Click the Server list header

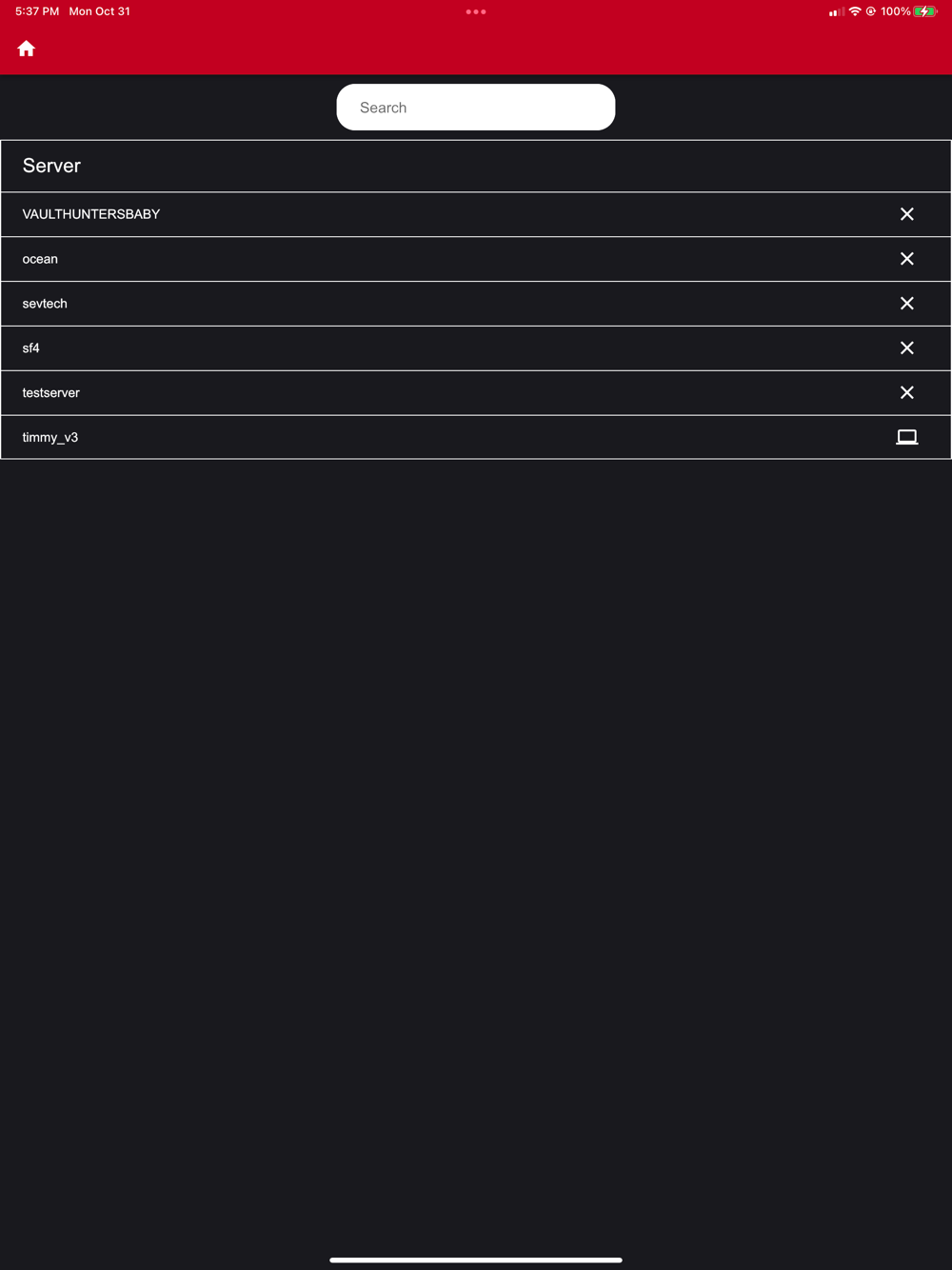coord(52,166)
